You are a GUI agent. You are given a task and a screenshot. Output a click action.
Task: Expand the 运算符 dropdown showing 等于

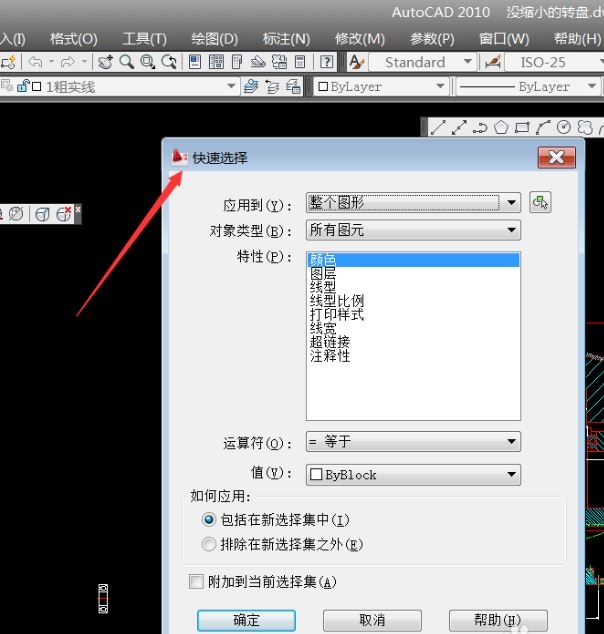click(x=413, y=441)
